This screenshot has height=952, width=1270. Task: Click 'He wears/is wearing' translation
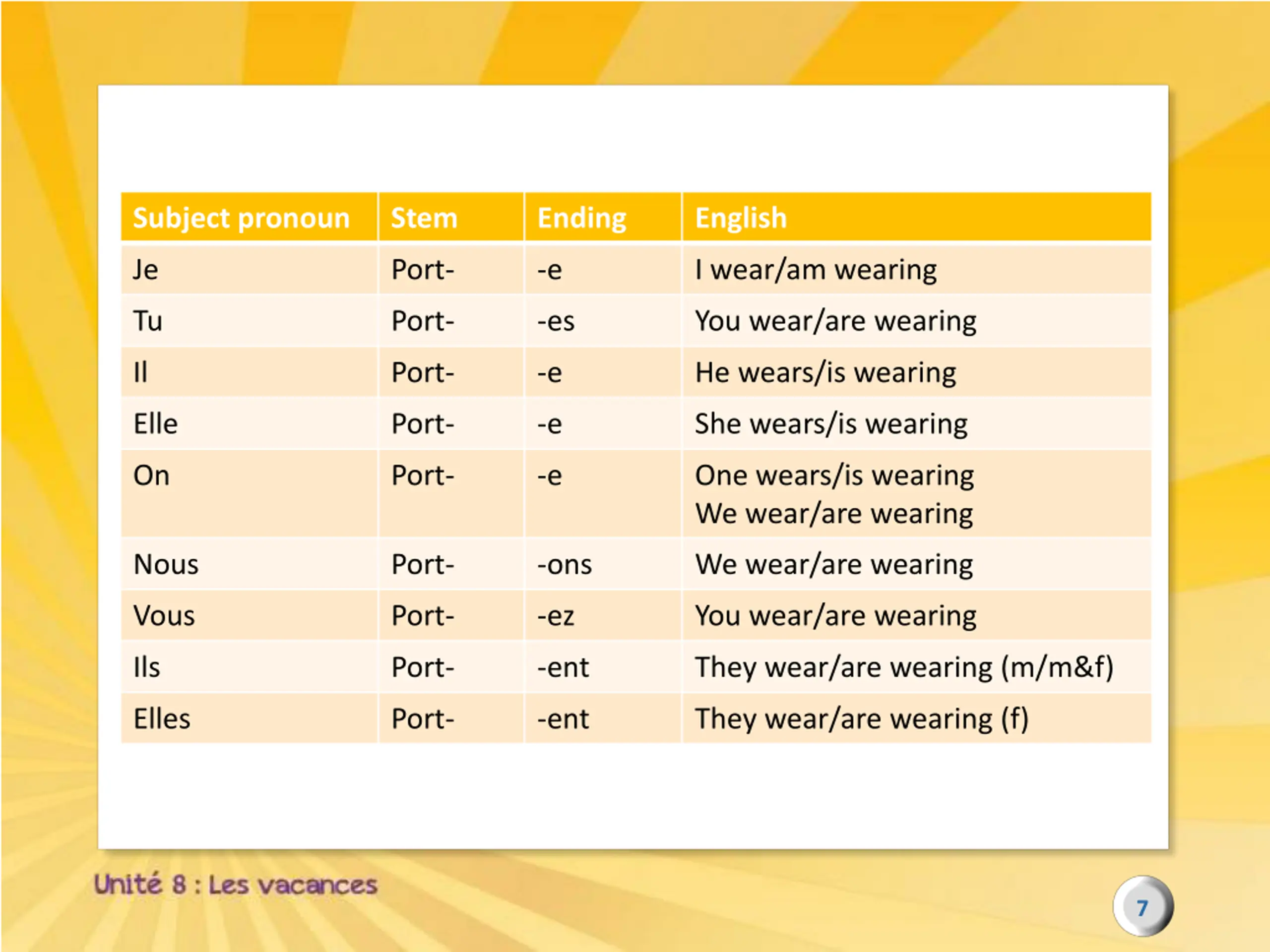tap(825, 373)
